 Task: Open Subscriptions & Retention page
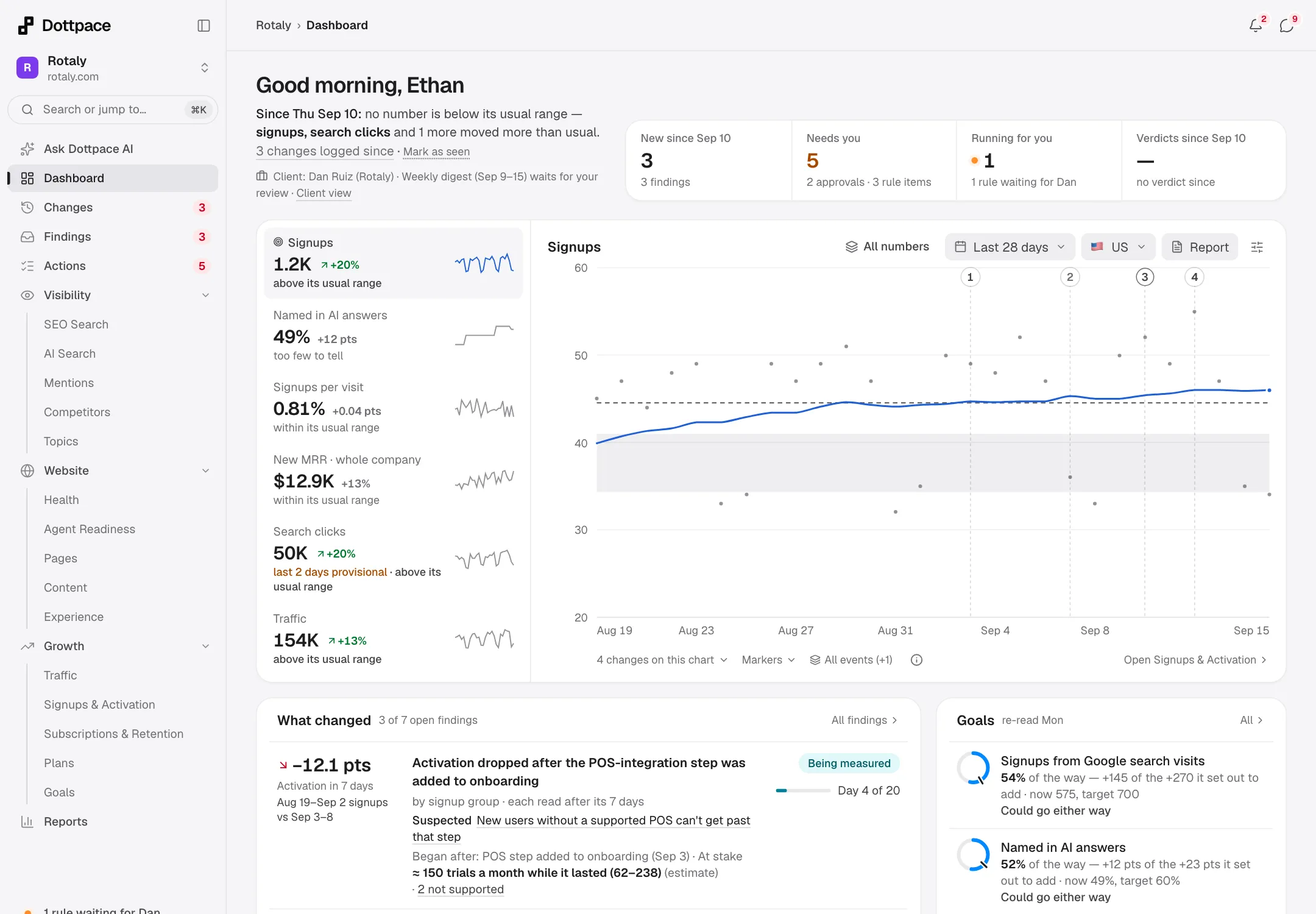pyautogui.click(x=113, y=734)
